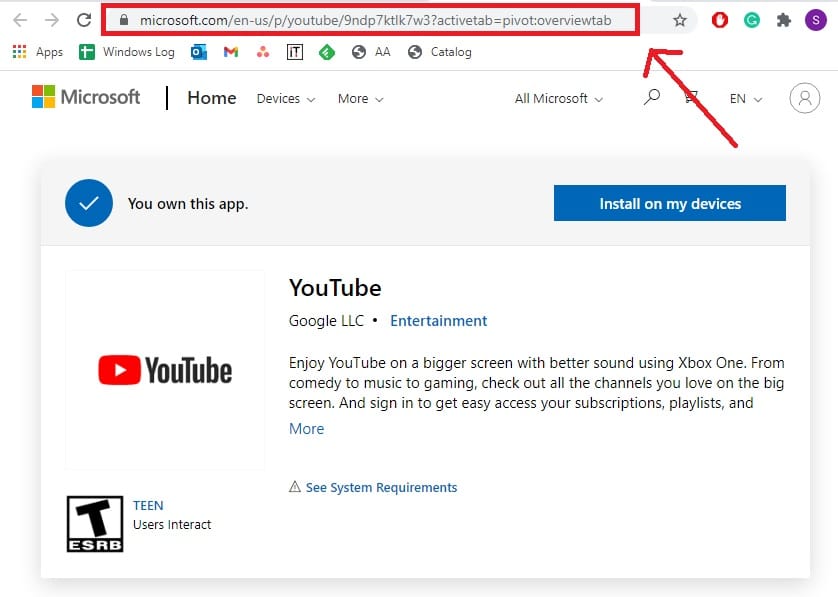Image resolution: width=838 pixels, height=597 pixels.
Task: Open the Outlook bookmark icon
Action: tap(196, 51)
